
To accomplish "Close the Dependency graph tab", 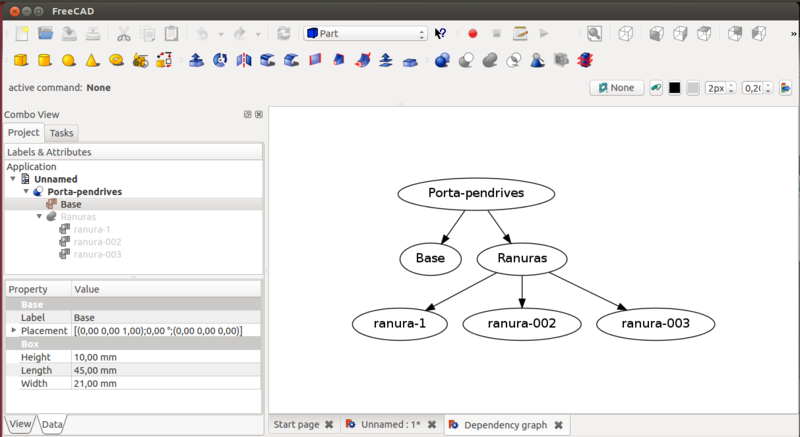I will coord(559,425).
